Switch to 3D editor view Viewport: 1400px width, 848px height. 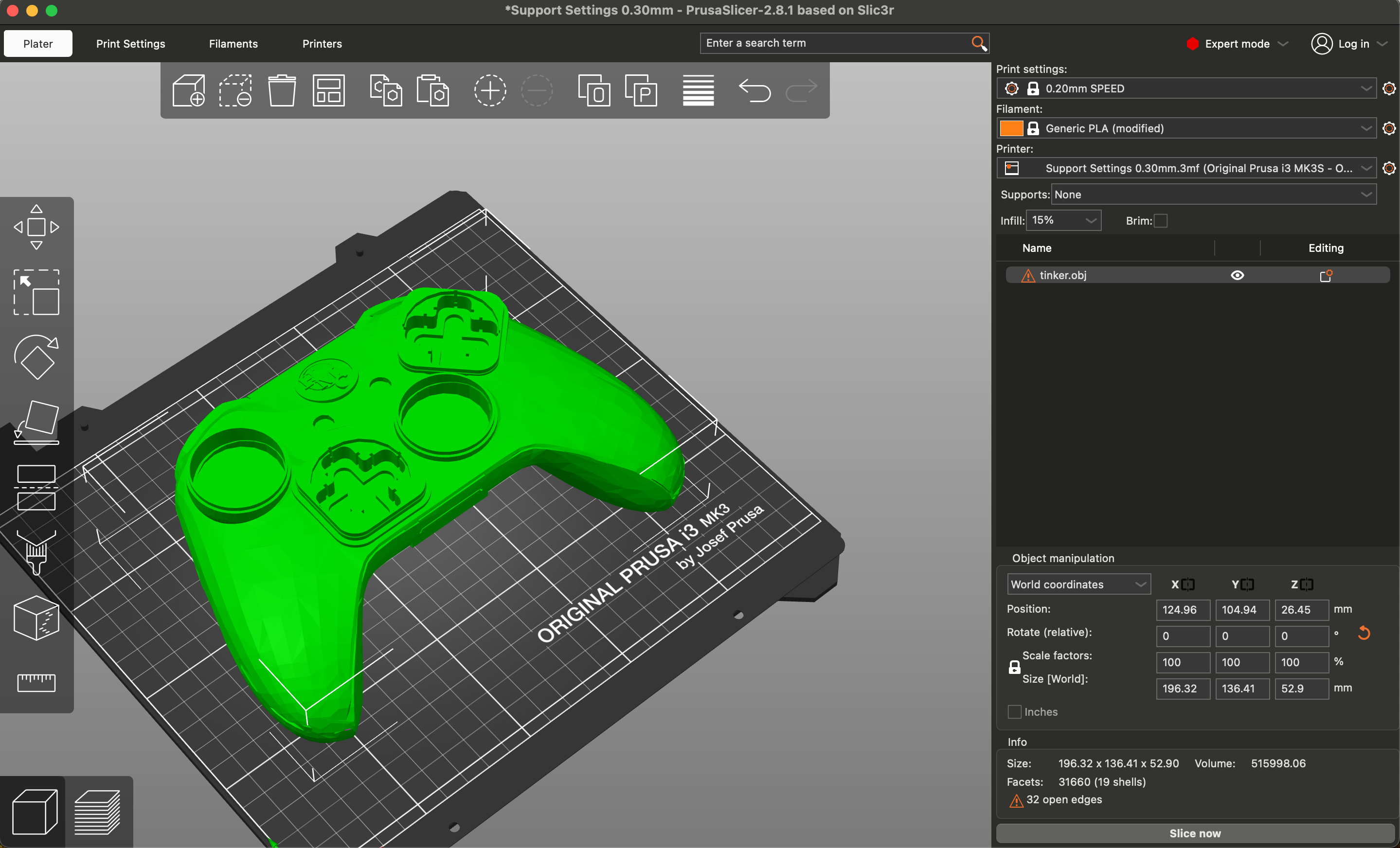(34, 812)
